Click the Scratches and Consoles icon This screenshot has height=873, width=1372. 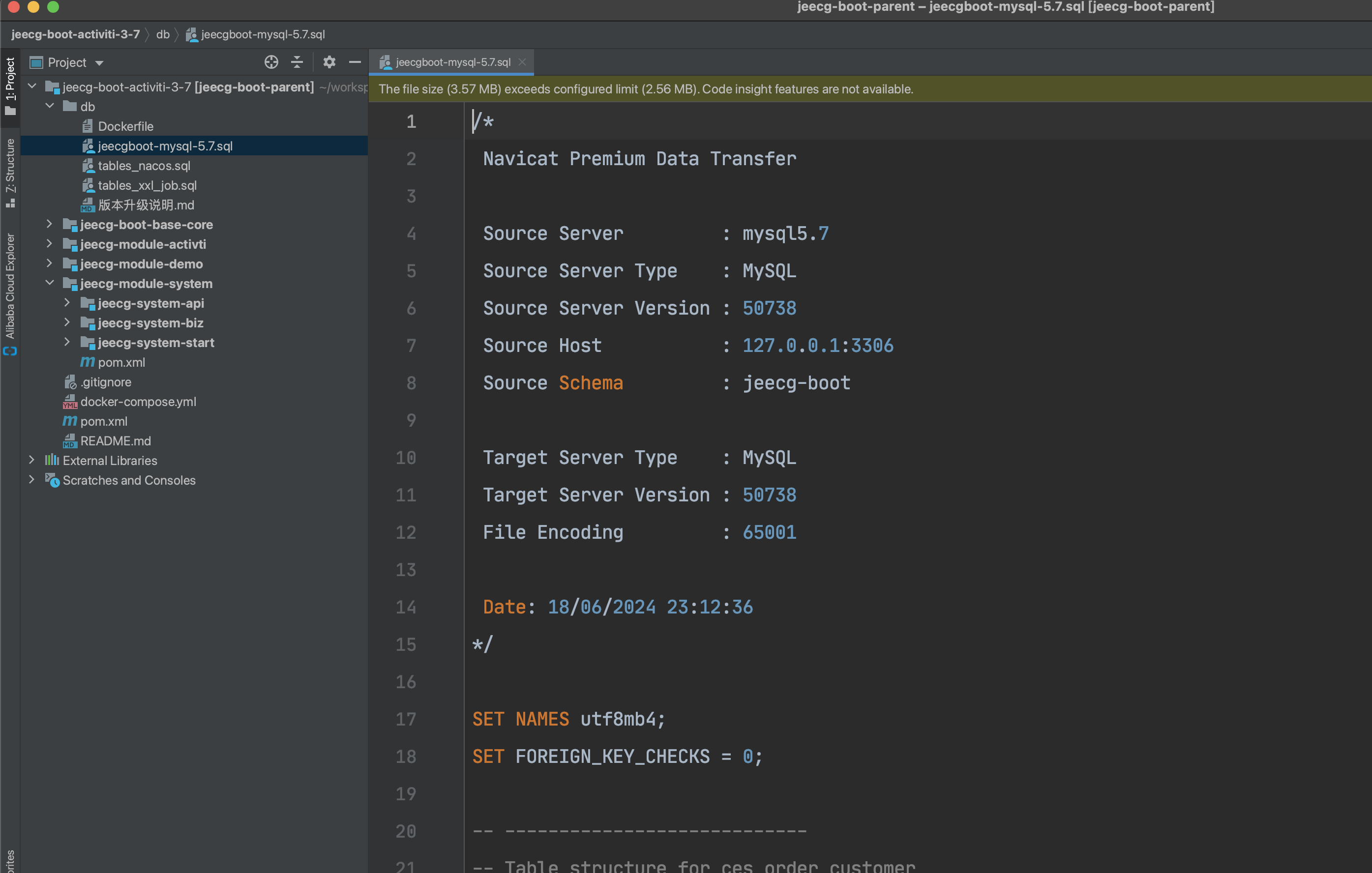point(53,480)
